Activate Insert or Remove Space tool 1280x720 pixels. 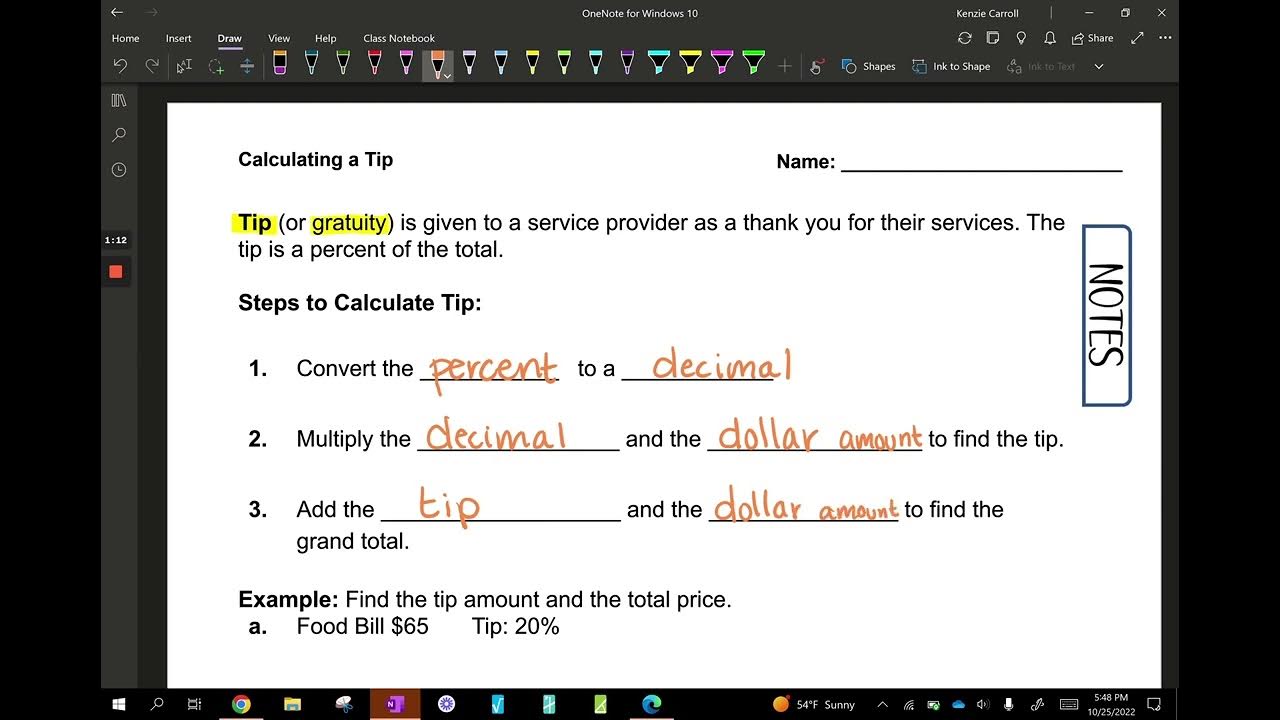(x=247, y=66)
